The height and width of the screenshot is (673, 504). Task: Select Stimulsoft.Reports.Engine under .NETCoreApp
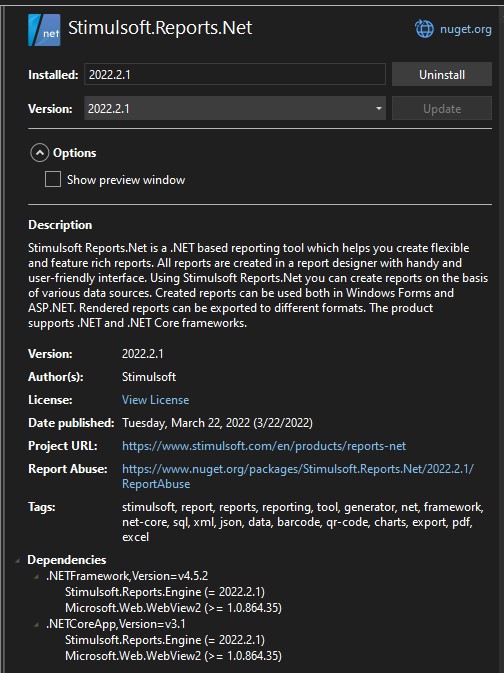pyautogui.click(x=165, y=640)
